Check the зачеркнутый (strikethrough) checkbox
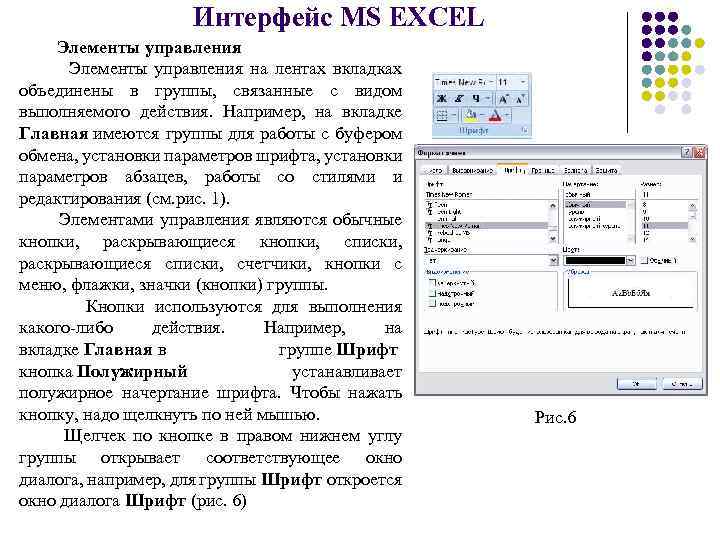This screenshot has height=540, width=720. tap(432, 283)
